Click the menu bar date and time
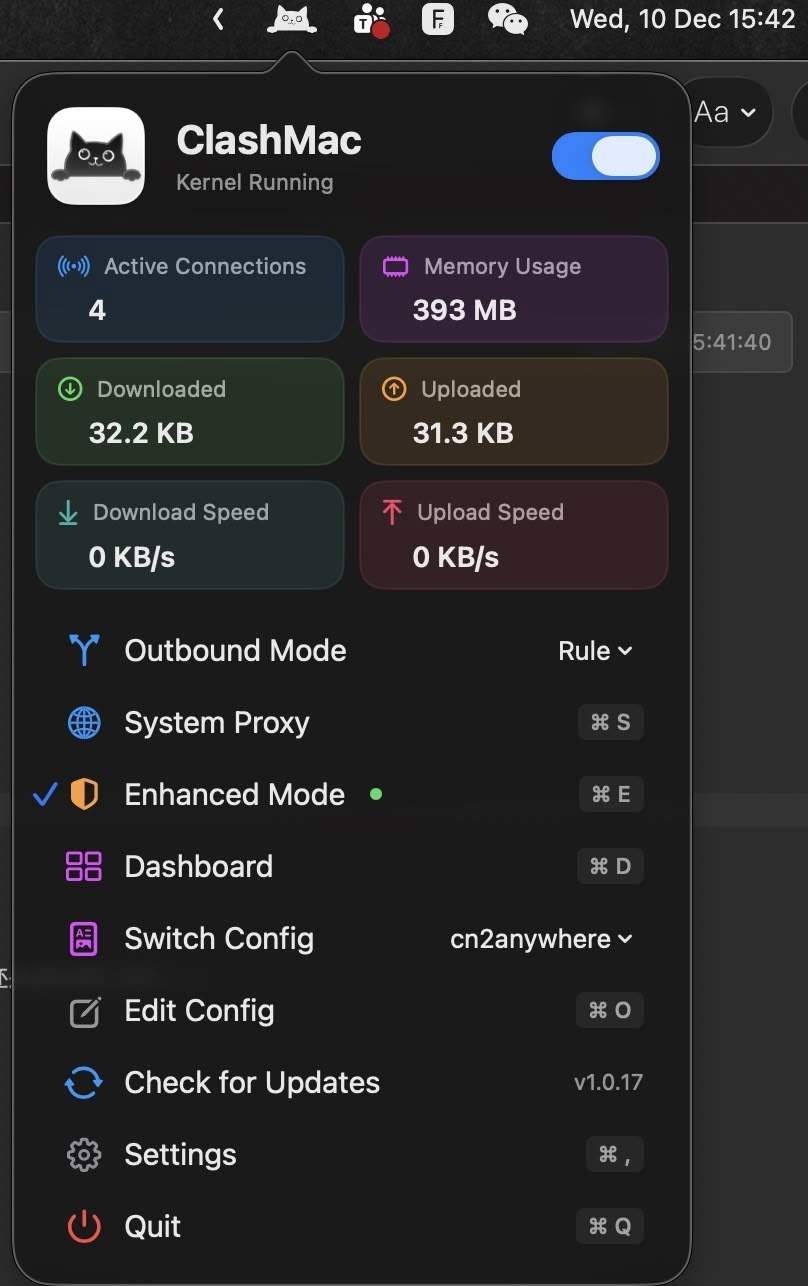This screenshot has width=808, height=1286. click(681, 19)
